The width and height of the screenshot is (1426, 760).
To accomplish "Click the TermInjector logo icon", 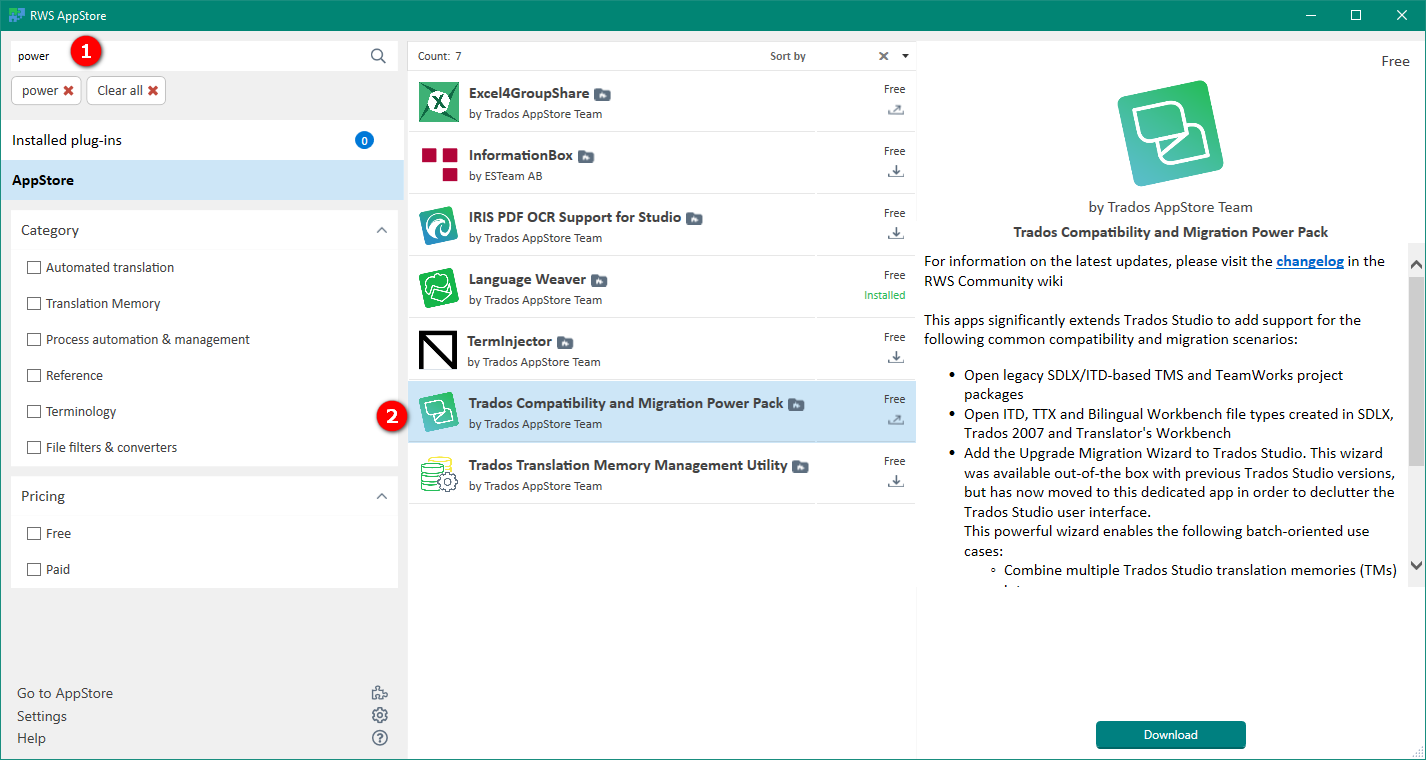I will point(438,350).
